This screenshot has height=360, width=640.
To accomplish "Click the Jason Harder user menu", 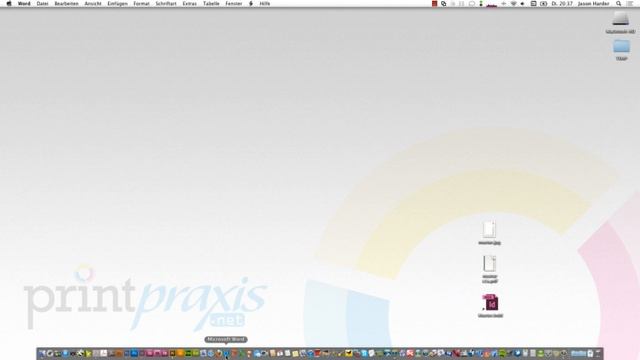I will point(593,4).
